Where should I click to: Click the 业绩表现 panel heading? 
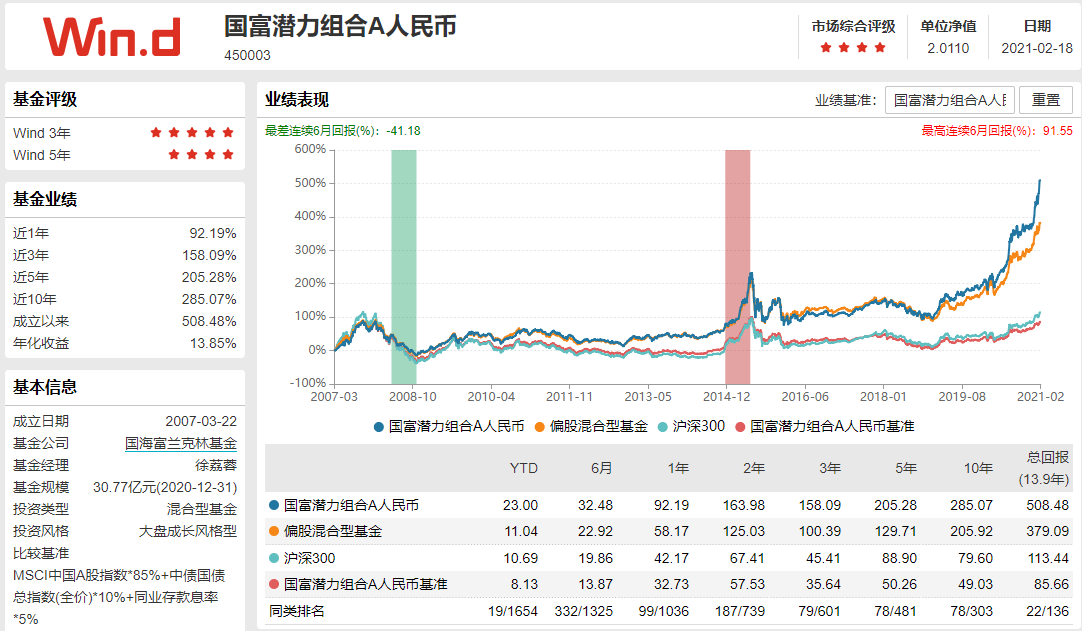tap(297, 100)
